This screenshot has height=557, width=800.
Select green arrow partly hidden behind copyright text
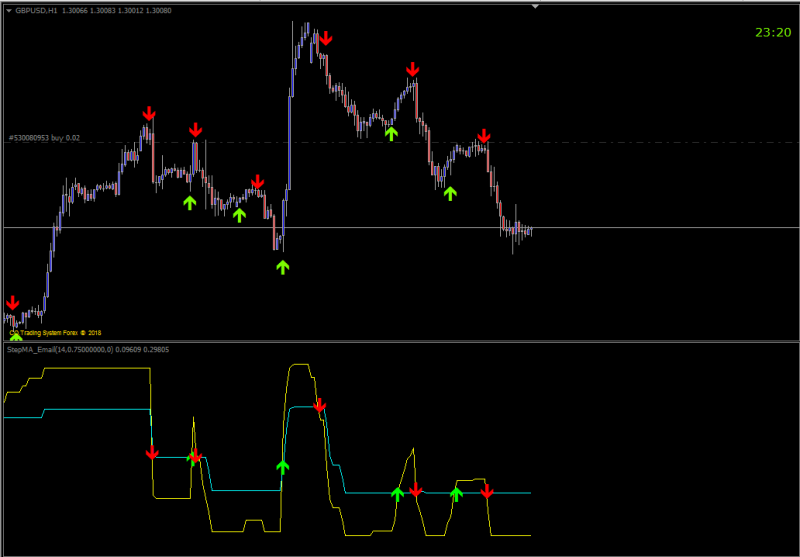click(16, 336)
